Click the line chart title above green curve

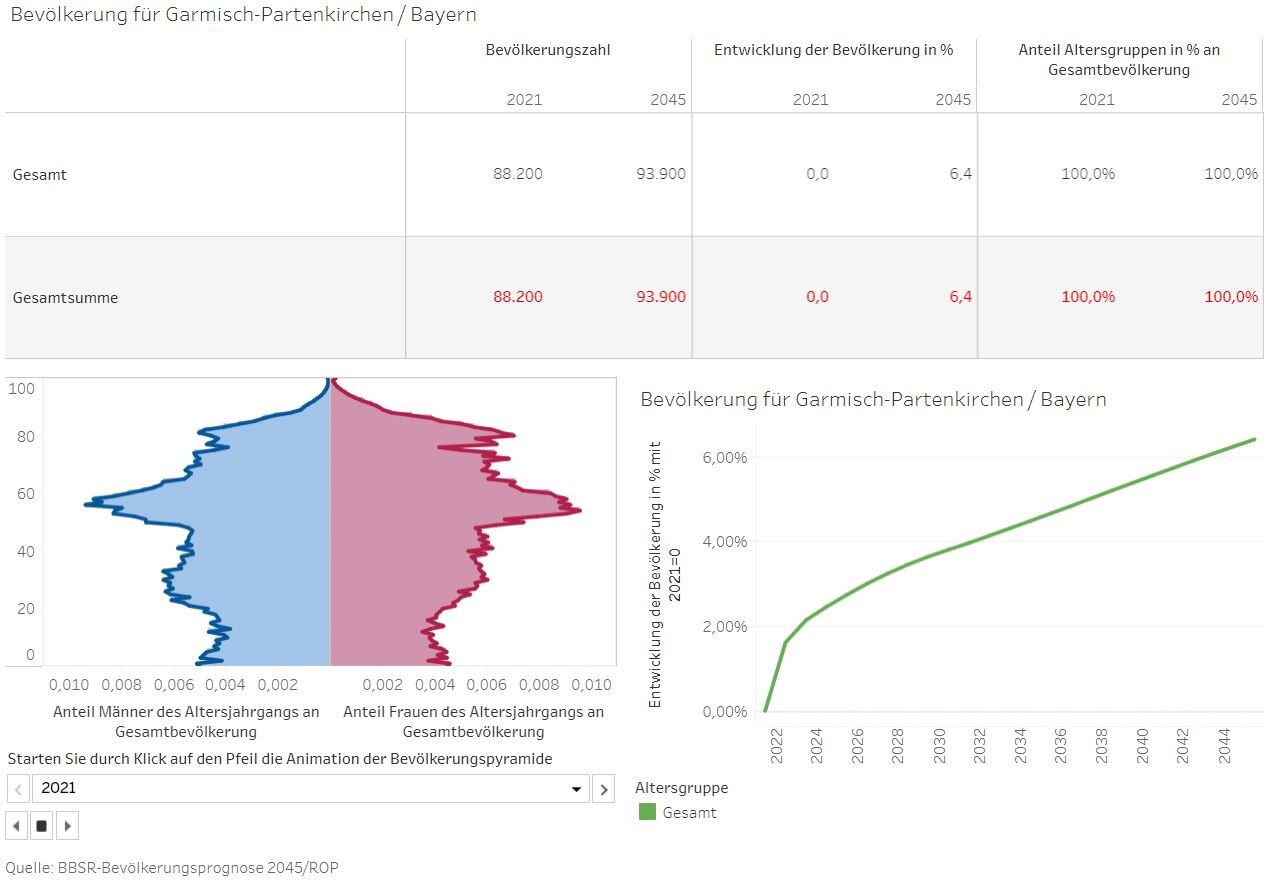(x=873, y=400)
